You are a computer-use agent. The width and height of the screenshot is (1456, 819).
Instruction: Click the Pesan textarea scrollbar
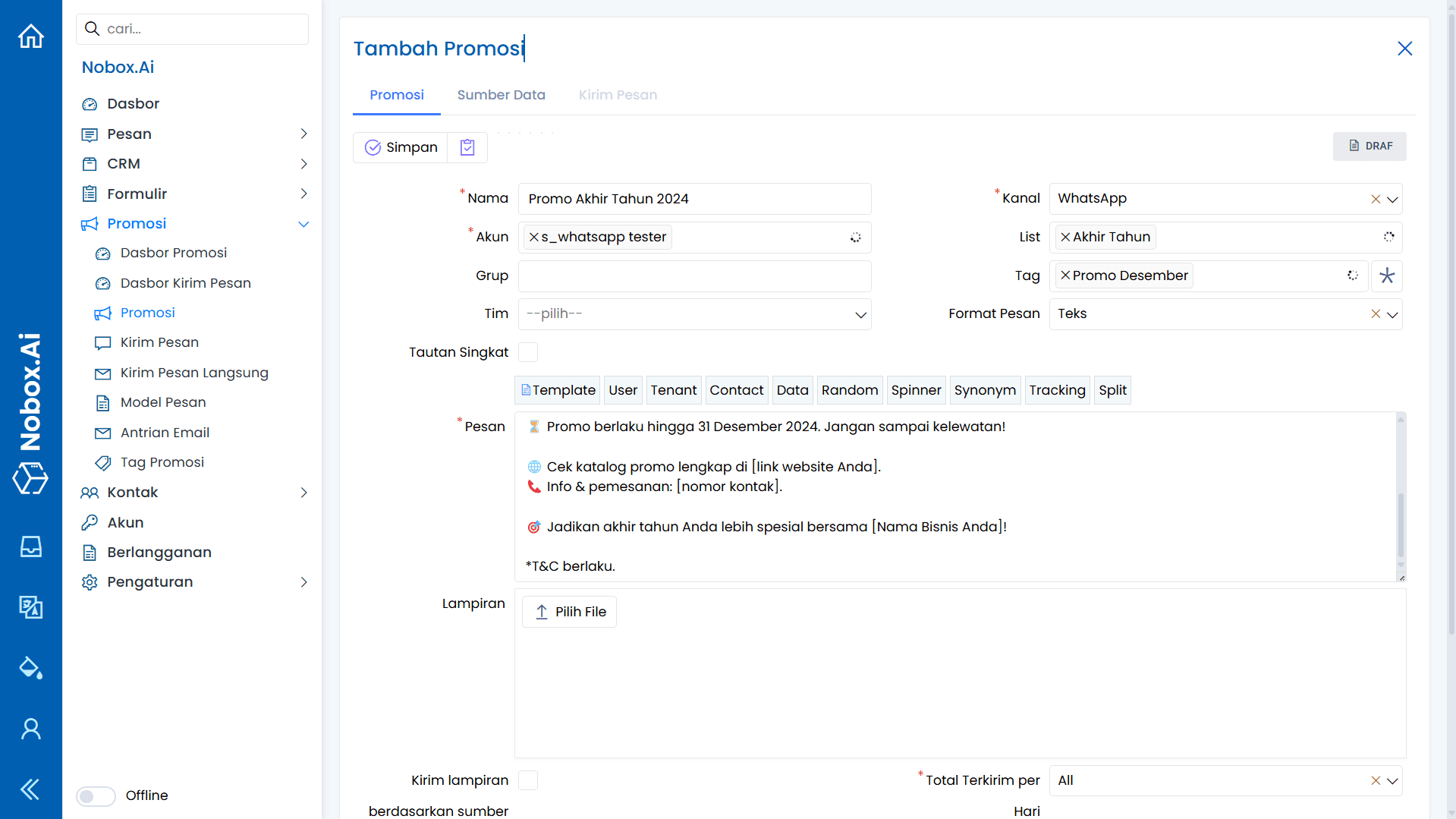[x=1401, y=524]
